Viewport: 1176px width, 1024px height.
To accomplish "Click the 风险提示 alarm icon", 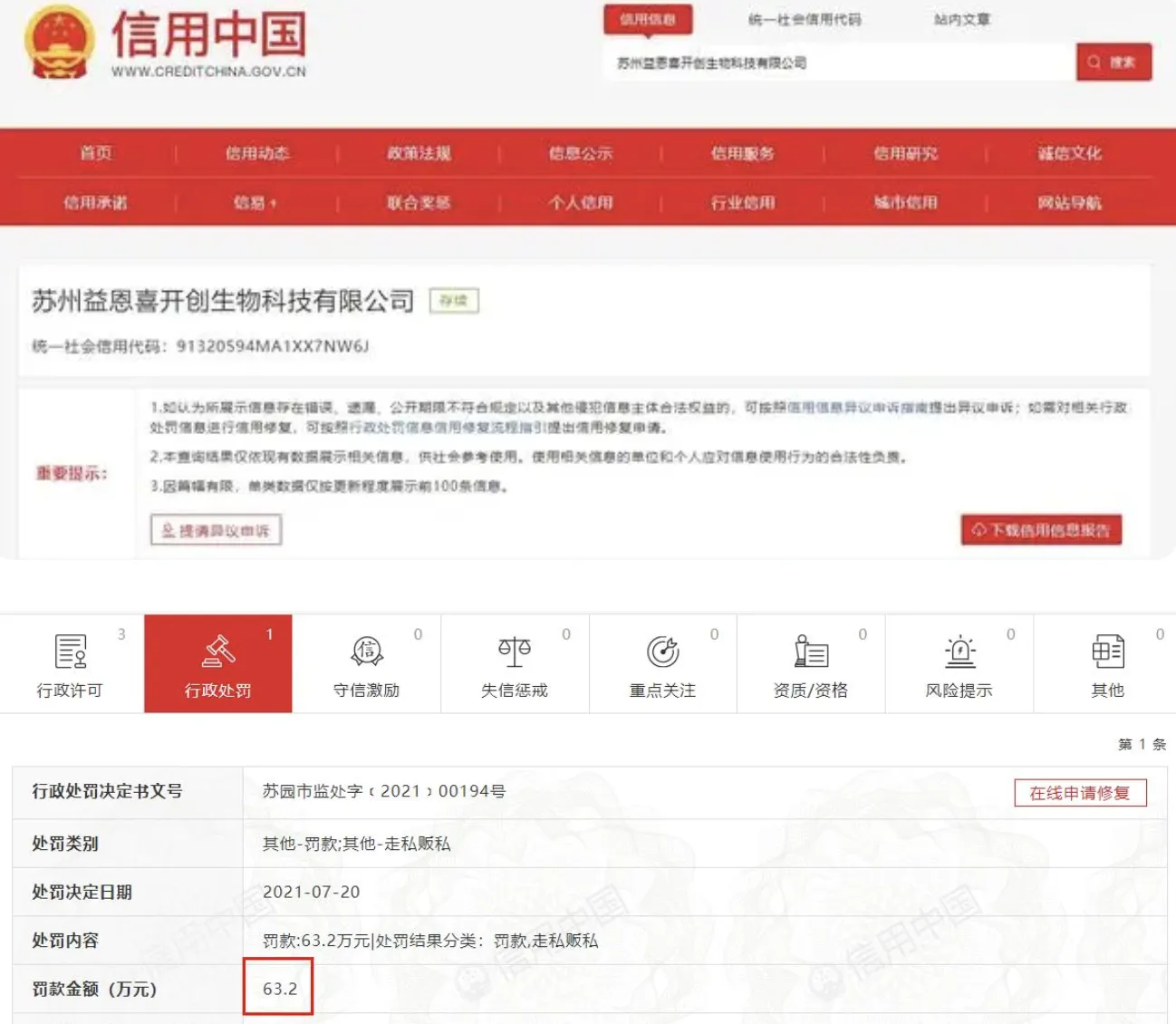I will 959,651.
